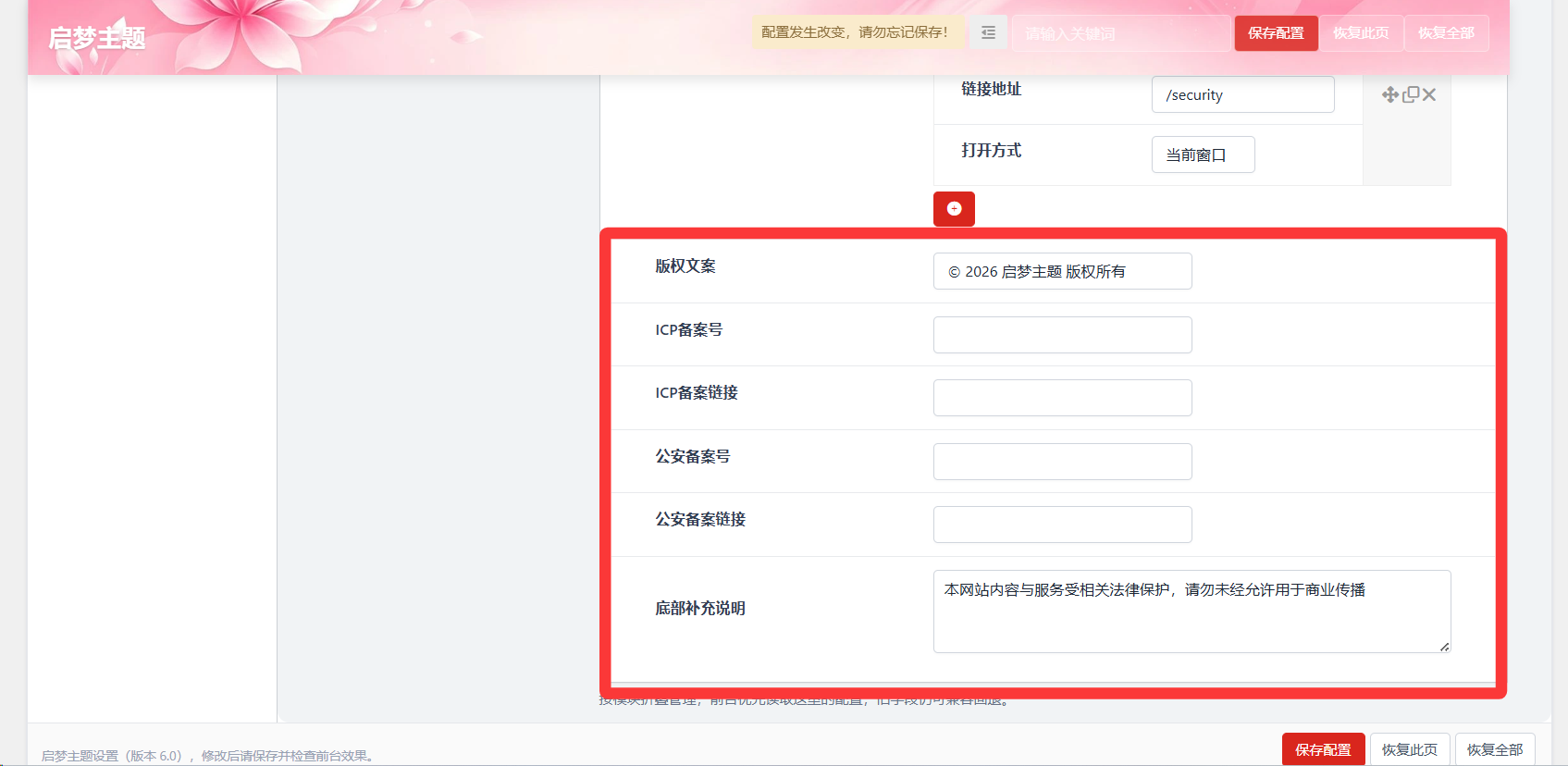Click the resize grip of the 底部补充说明 textarea
The width and height of the screenshot is (1568, 766).
pyautogui.click(x=1444, y=647)
